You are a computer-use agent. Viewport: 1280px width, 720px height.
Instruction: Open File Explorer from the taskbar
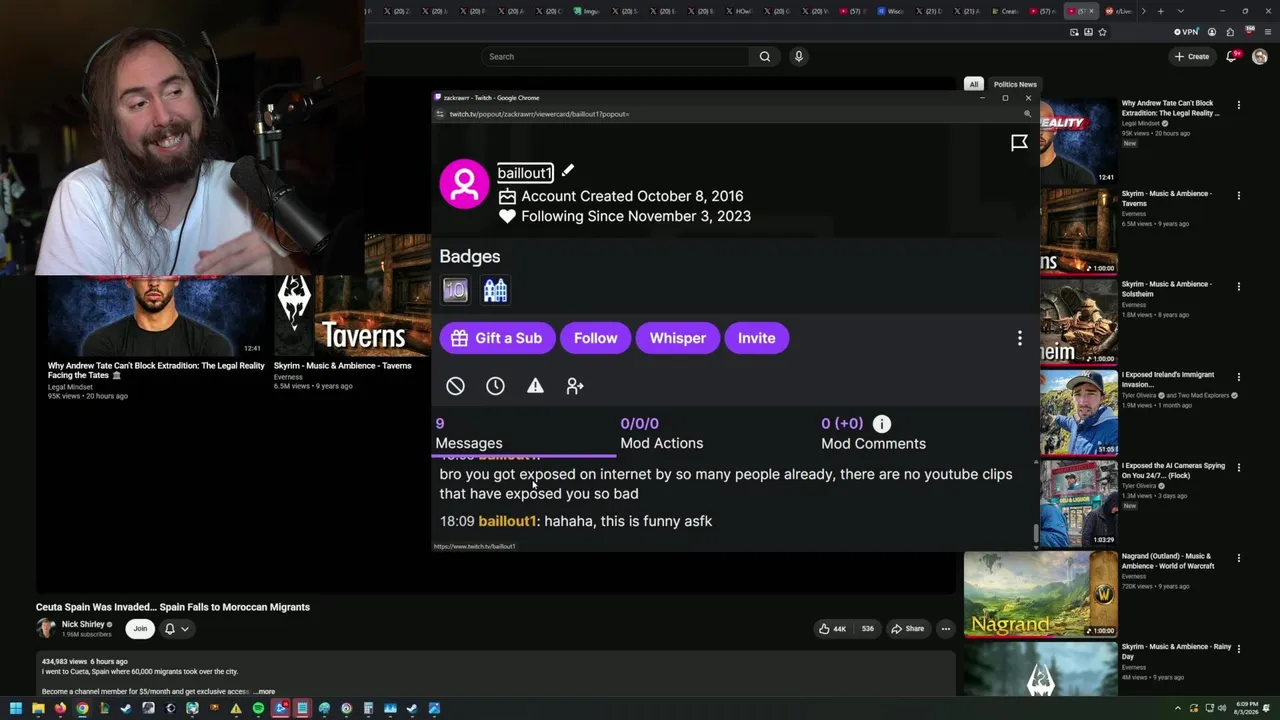[38, 709]
